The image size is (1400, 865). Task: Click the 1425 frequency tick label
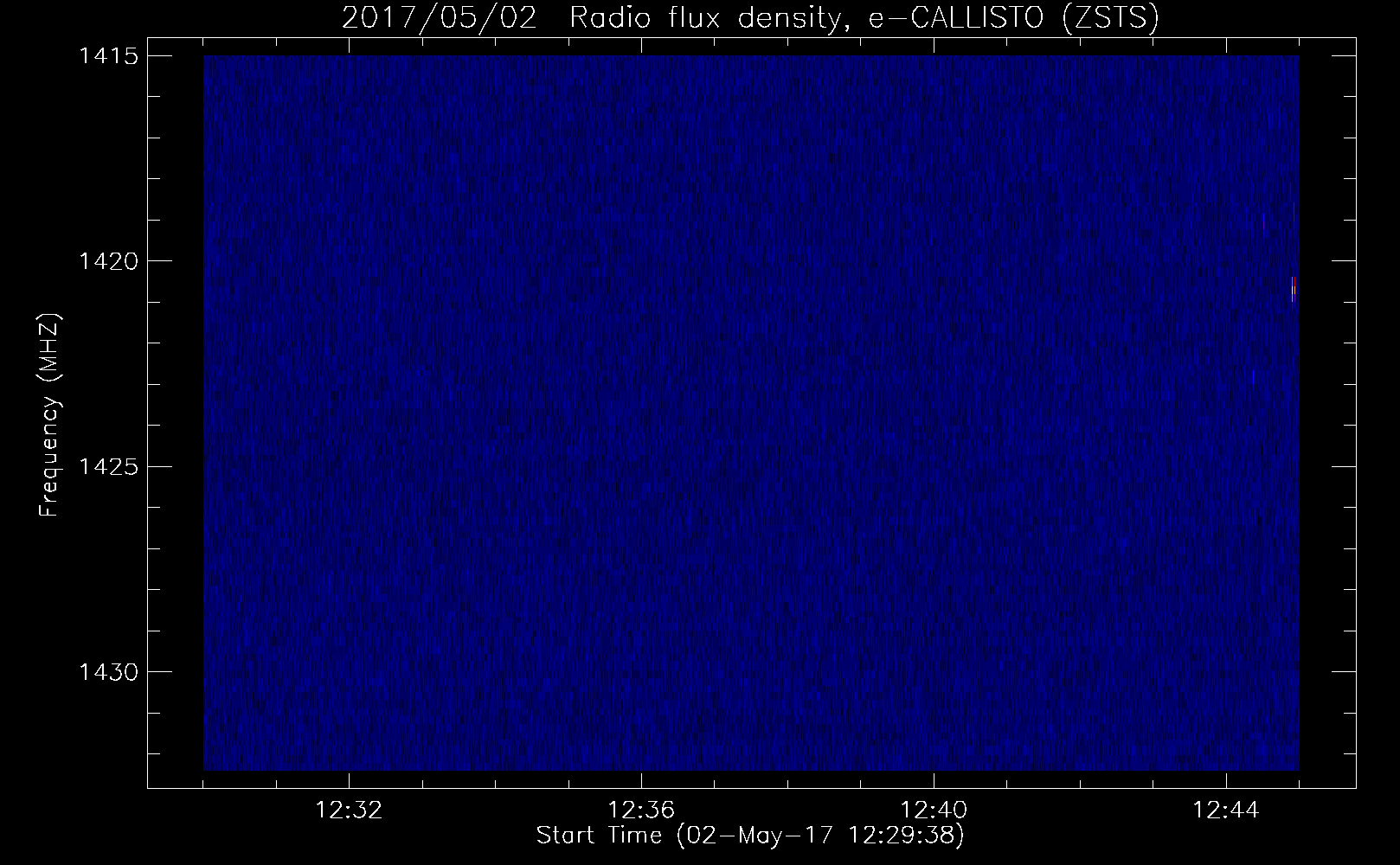tap(109, 466)
